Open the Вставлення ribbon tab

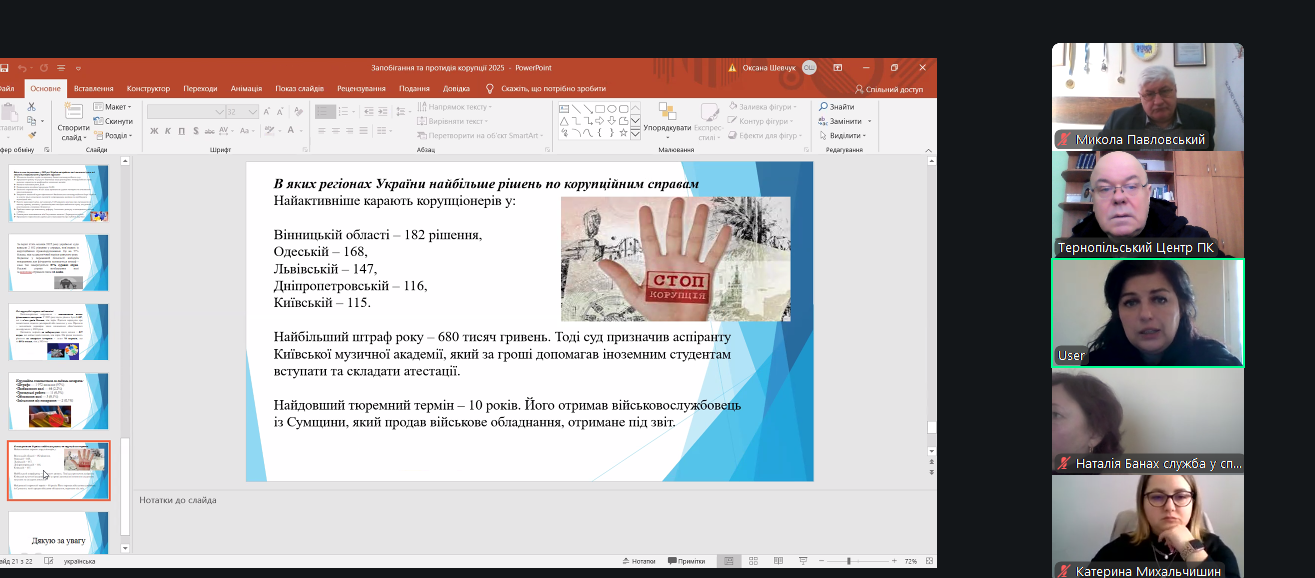[93, 88]
